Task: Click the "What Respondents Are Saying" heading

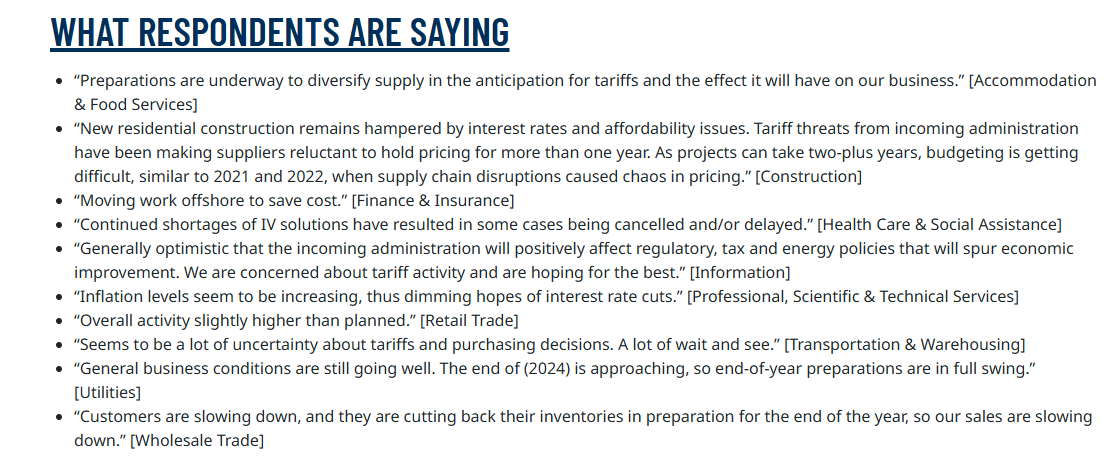Action: click(x=280, y=32)
